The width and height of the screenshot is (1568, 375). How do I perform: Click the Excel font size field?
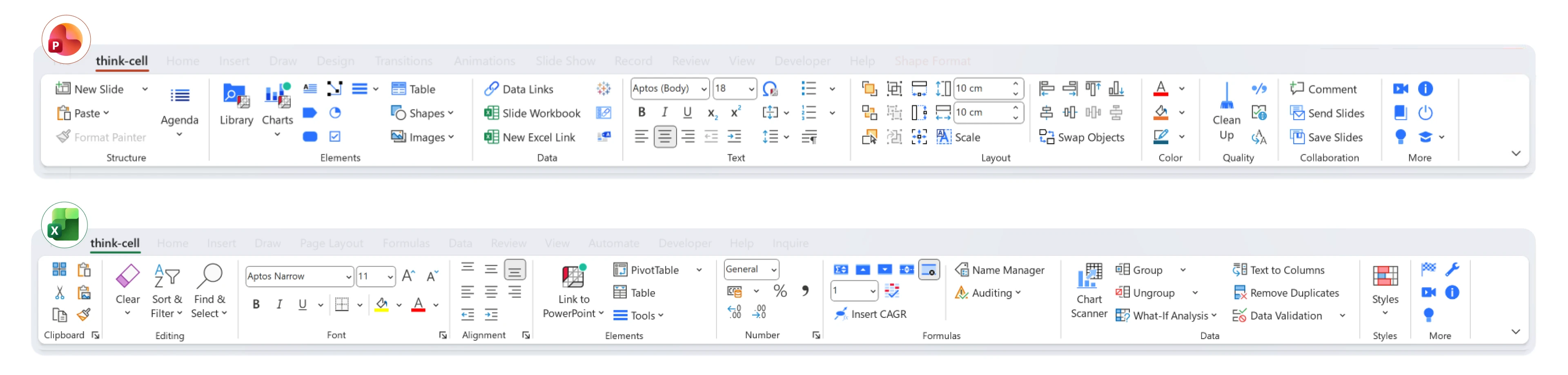click(371, 276)
